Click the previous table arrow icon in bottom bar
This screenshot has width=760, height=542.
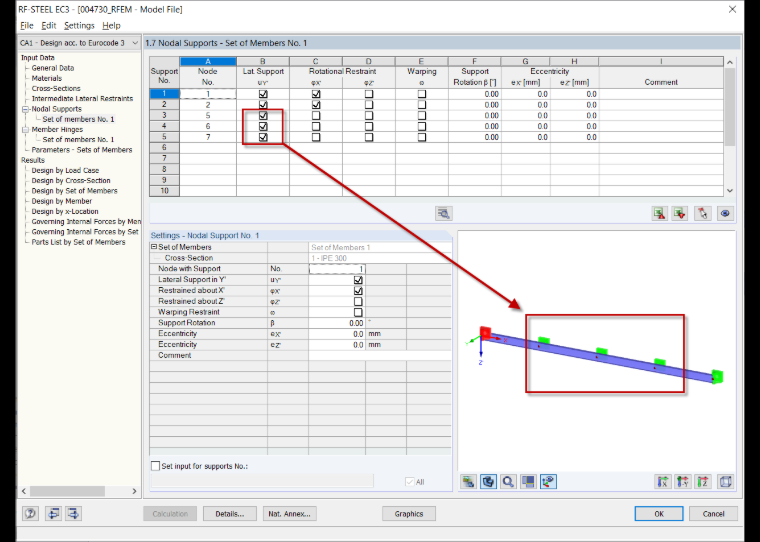click(53, 513)
